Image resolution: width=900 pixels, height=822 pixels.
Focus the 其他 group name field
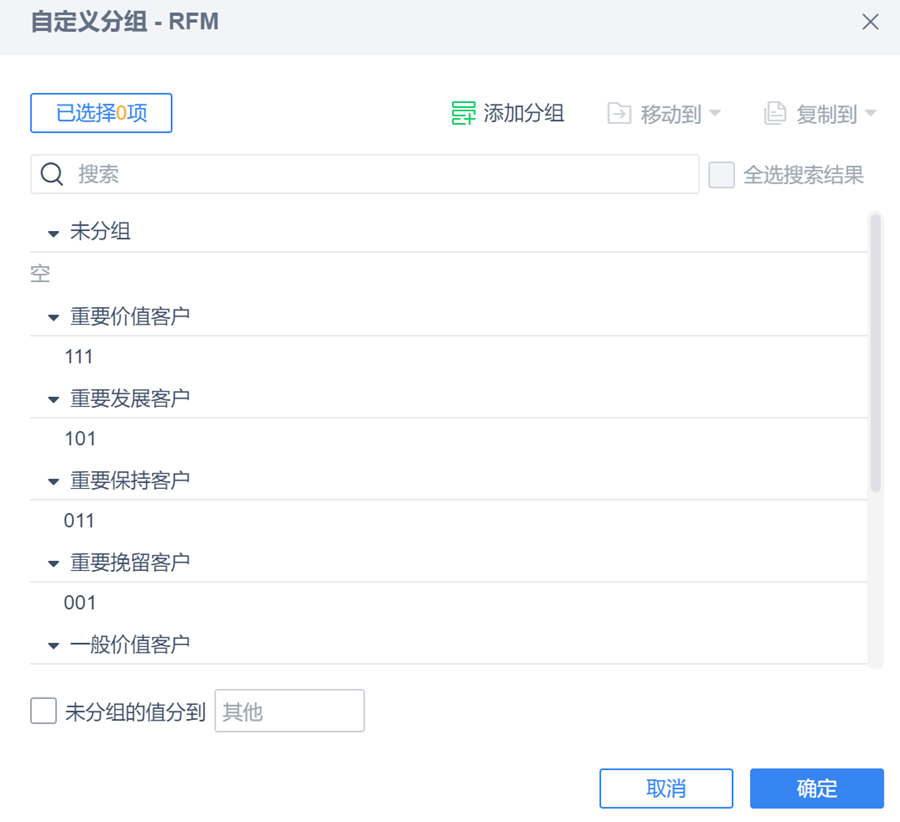289,711
